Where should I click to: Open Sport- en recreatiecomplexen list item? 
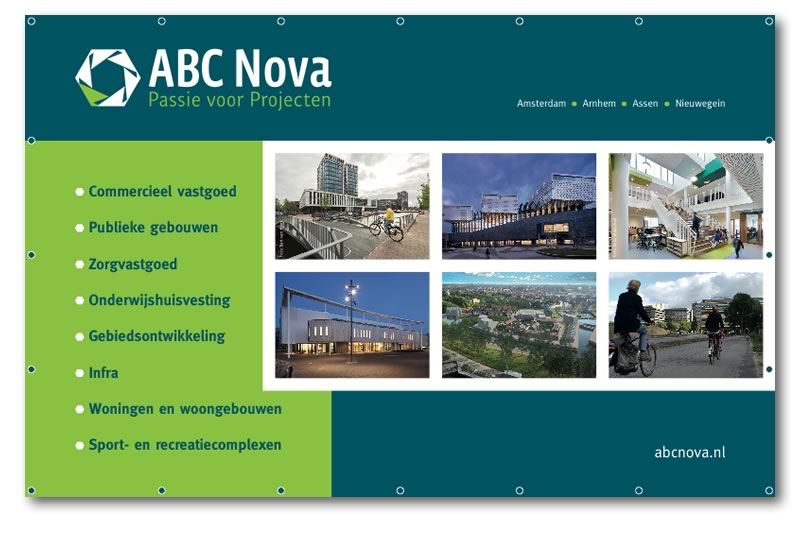pyautogui.click(x=185, y=445)
